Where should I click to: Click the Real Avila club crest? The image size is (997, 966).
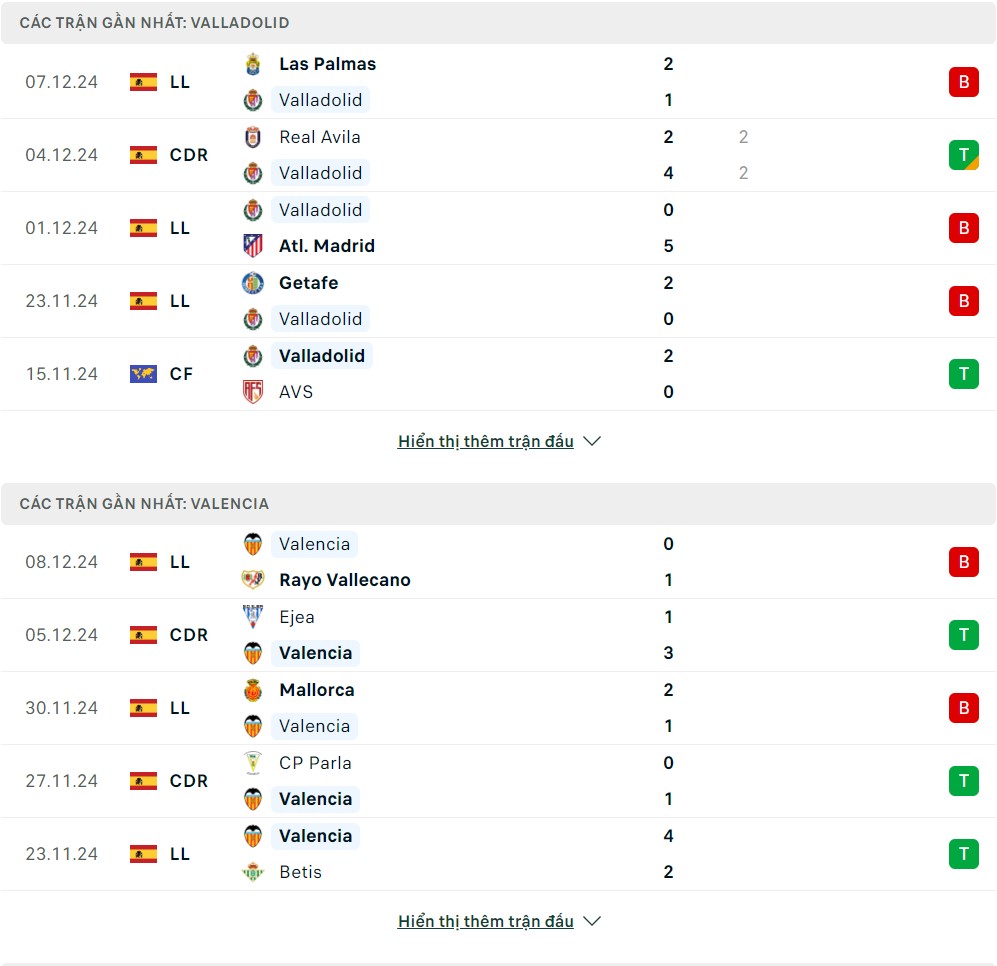pos(253,137)
